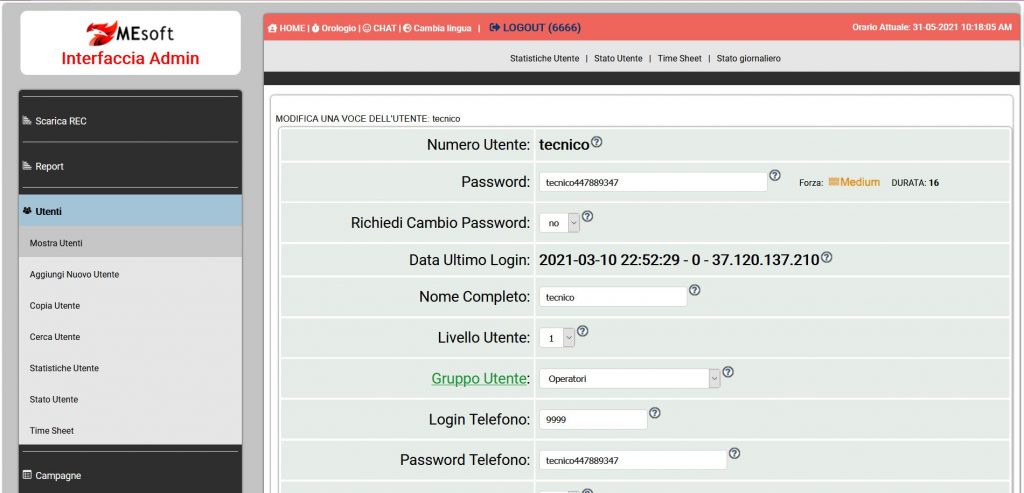Click the Orario Attuale timestamp
1024x493 pixels.
932,27
